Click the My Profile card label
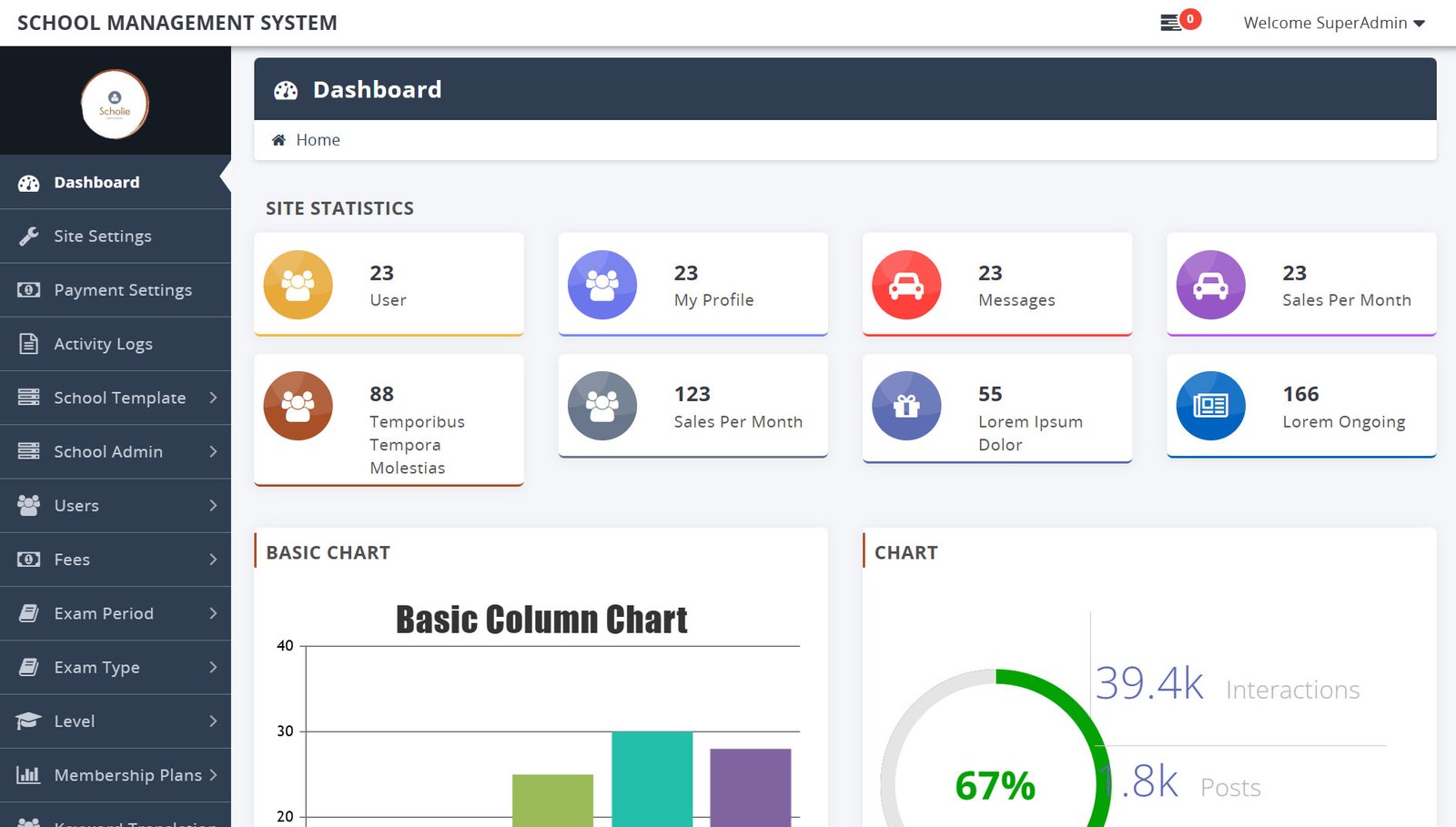1456x827 pixels. [713, 300]
